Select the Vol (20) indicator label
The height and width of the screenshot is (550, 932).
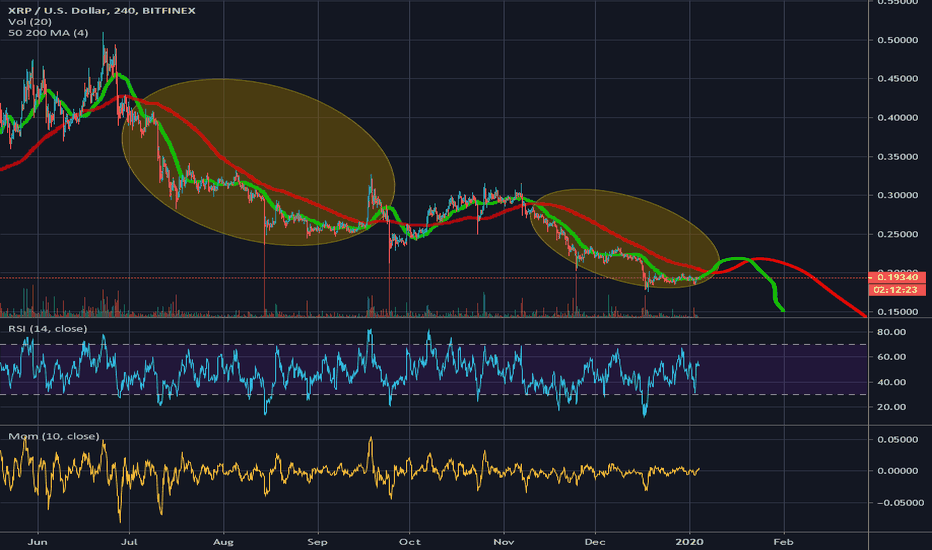30,22
